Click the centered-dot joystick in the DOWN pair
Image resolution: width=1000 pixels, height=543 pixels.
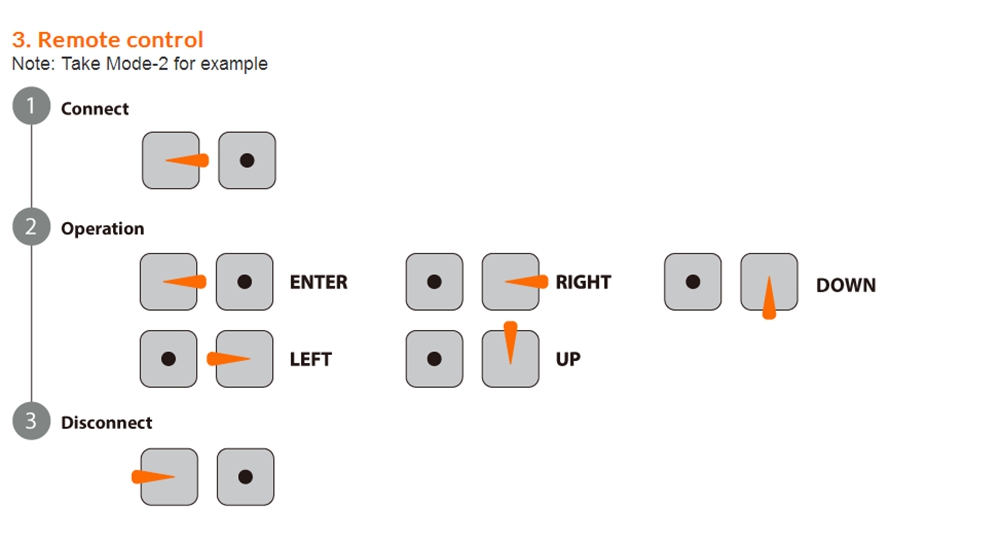click(x=693, y=281)
